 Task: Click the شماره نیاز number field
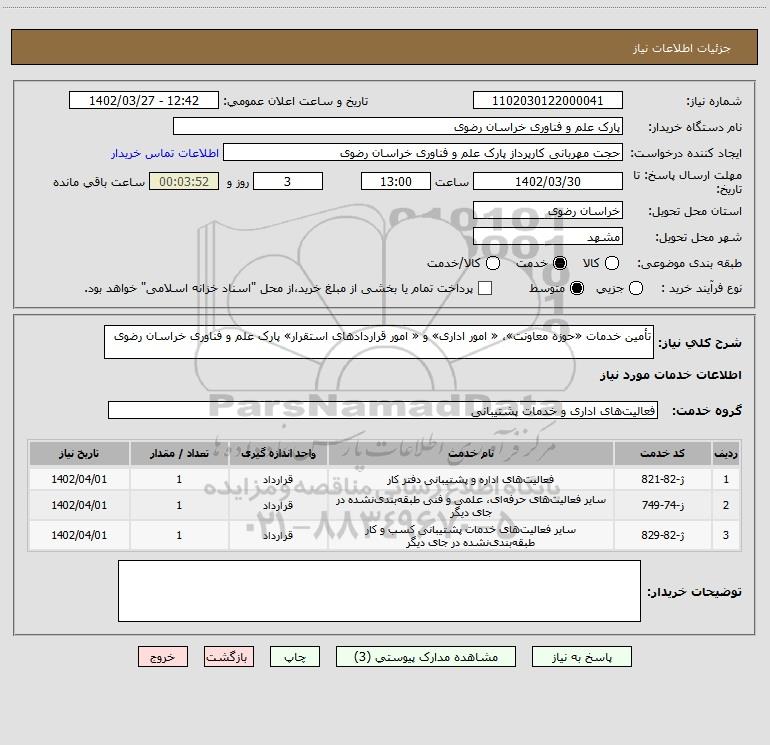point(548,101)
